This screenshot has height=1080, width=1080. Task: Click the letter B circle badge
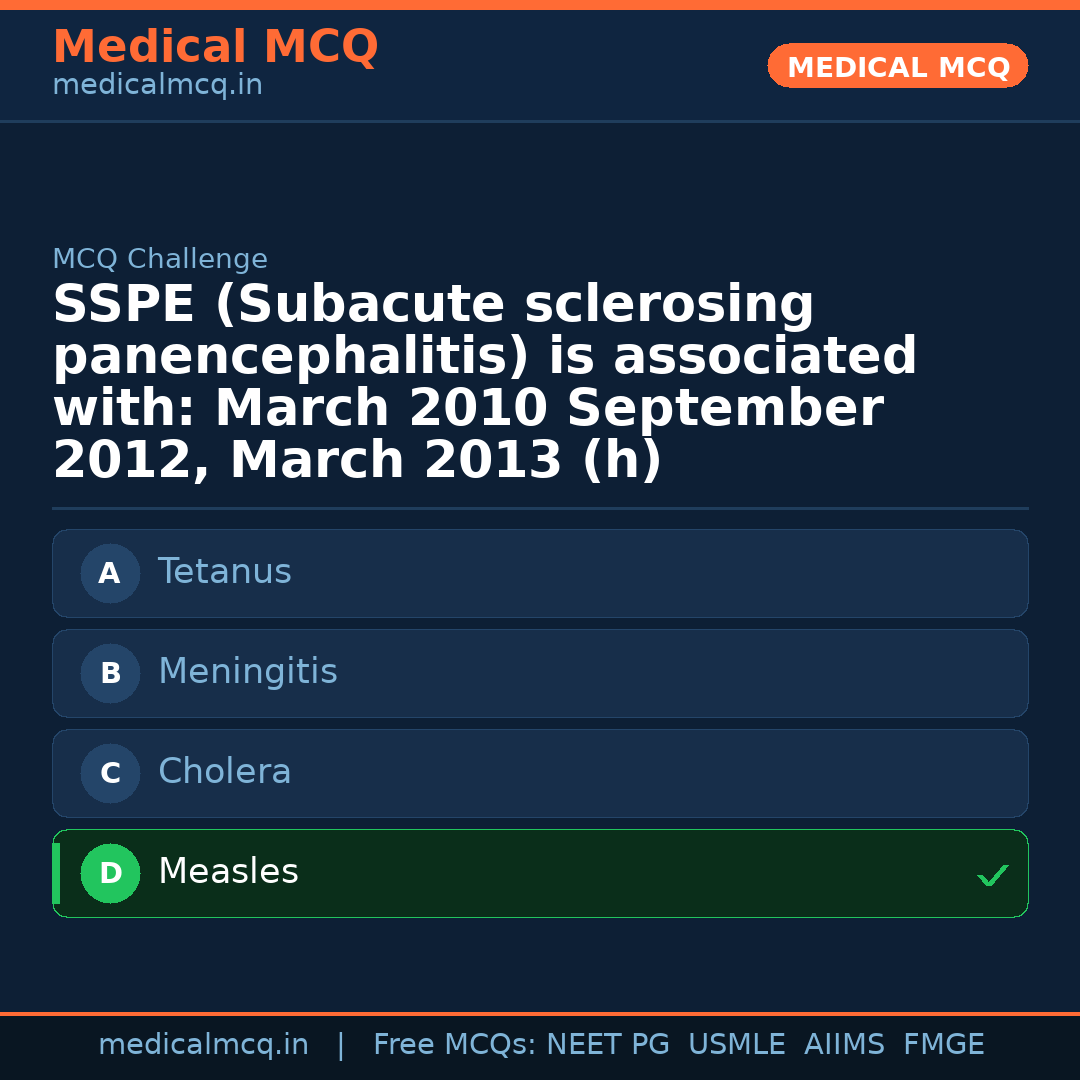110,673
